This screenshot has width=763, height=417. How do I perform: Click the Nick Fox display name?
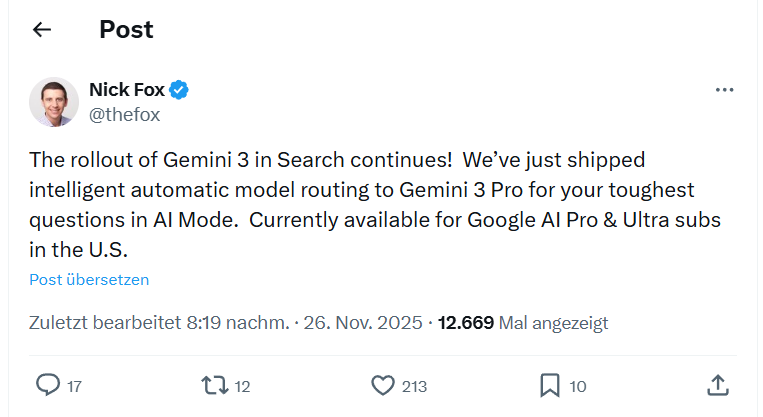point(126,91)
